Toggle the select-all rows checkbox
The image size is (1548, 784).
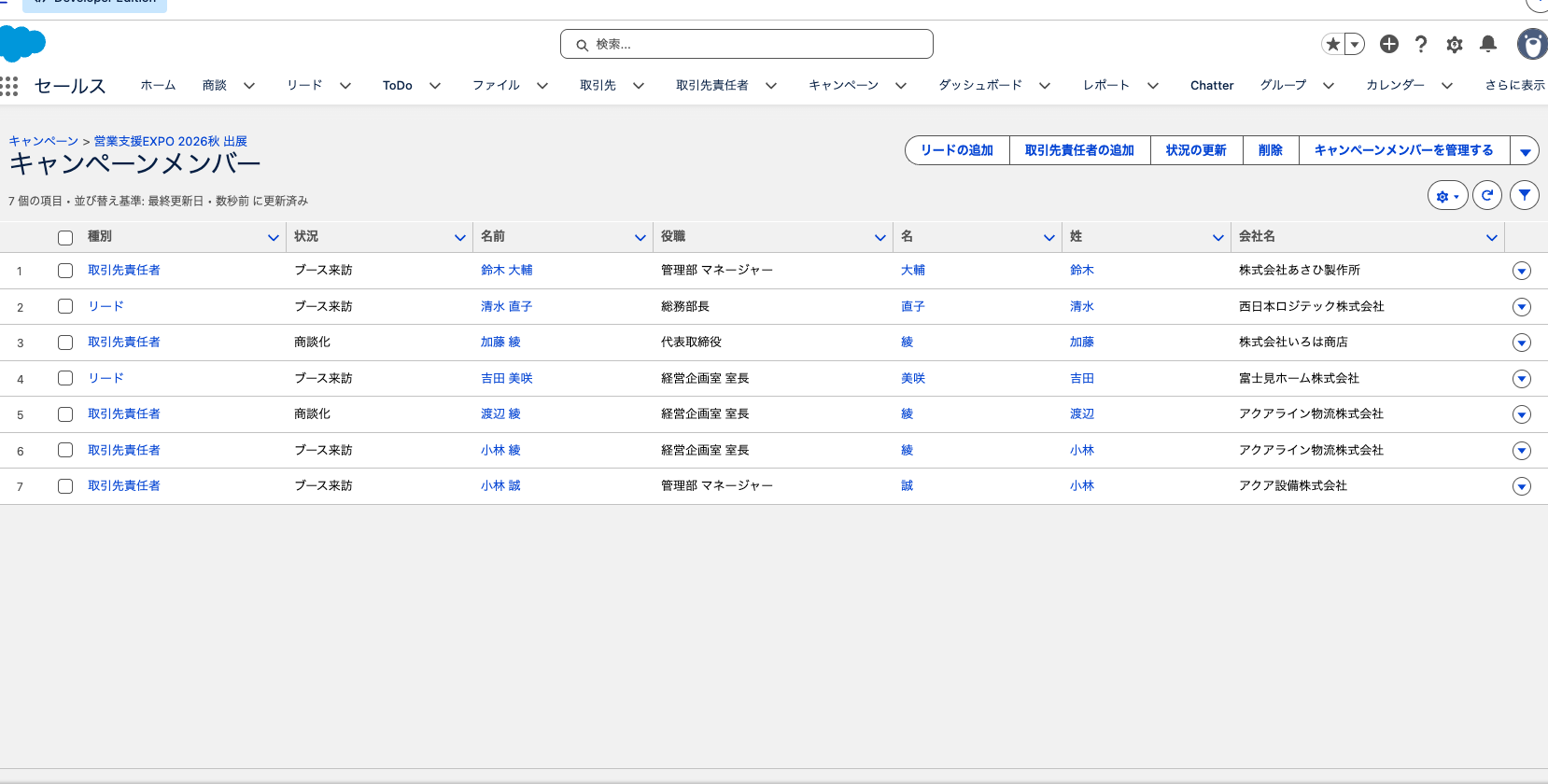[x=65, y=237]
